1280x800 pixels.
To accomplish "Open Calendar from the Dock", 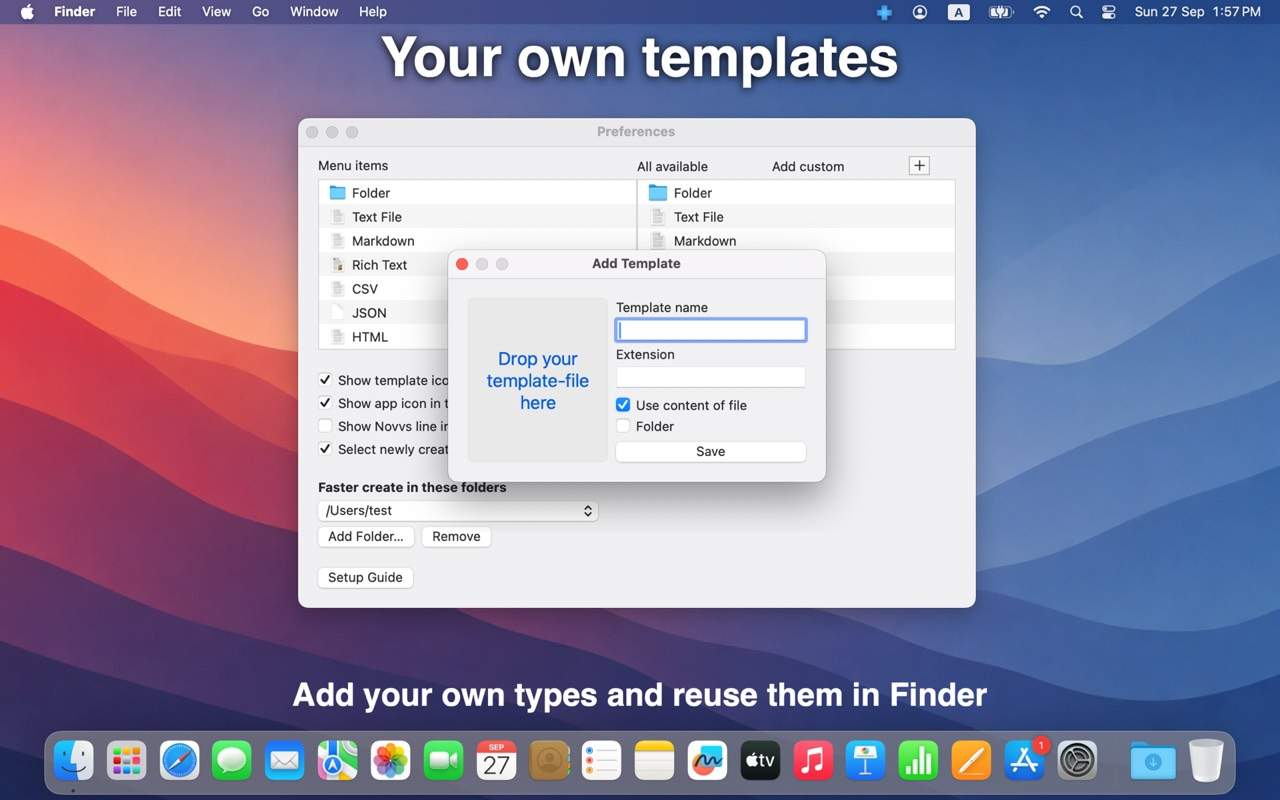I will pyautogui.click(x=496, y=761).
